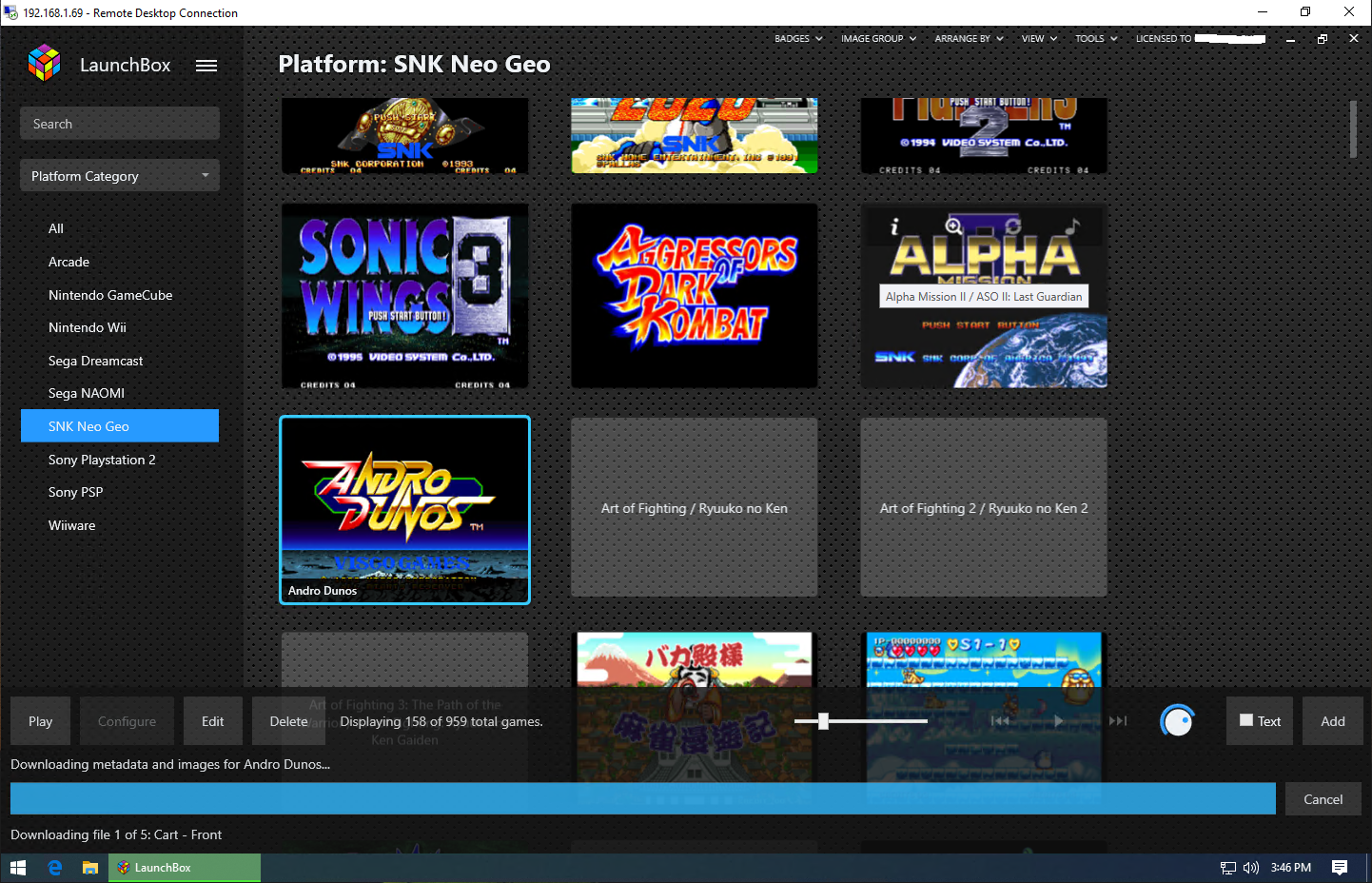Cancel the metadata download
The image size is (1372, 883).
[1323, 799]
